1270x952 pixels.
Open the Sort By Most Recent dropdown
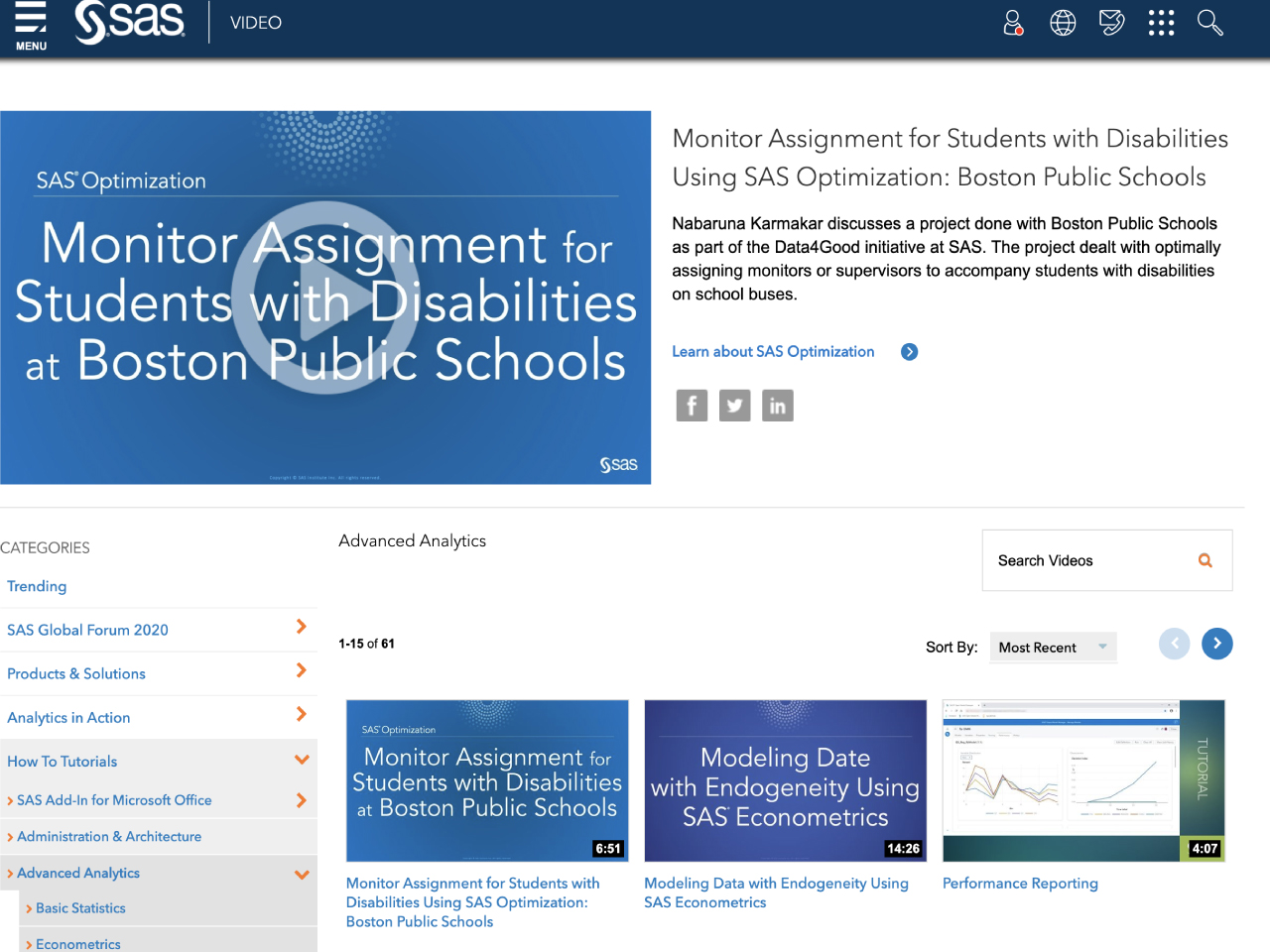(1053, 648)
